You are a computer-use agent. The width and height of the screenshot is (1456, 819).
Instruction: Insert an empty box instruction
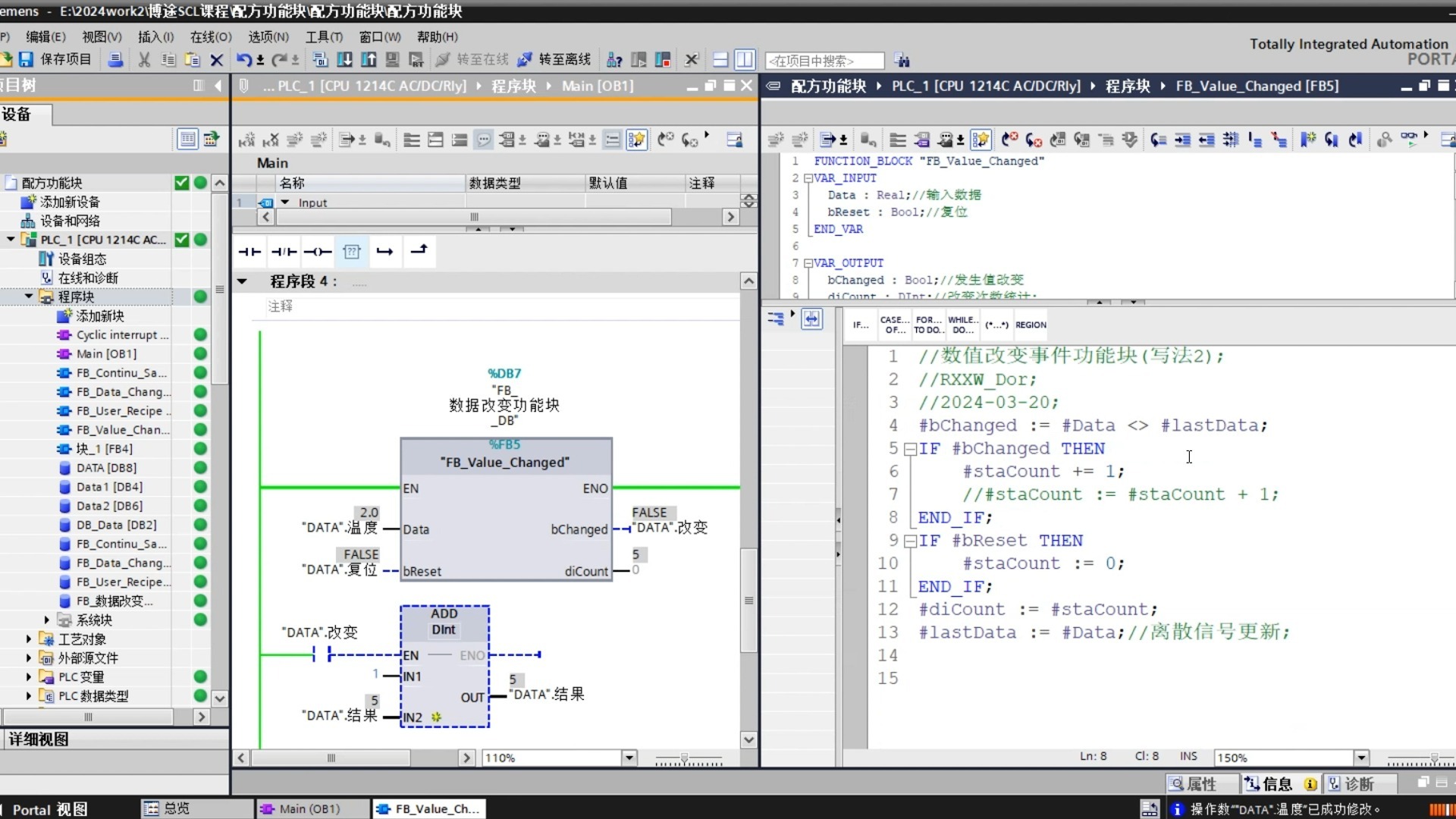[x=352, y=252]
